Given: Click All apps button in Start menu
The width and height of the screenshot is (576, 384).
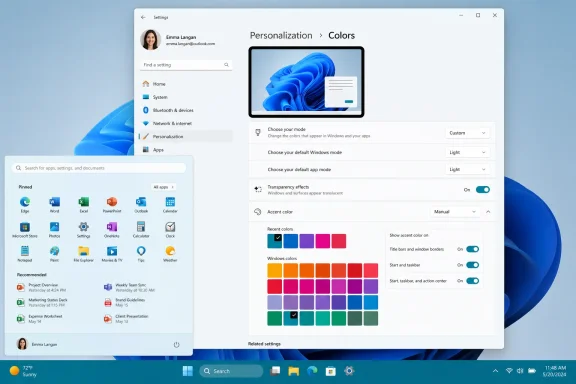Looking at the screenshot, I should [163, 187].
